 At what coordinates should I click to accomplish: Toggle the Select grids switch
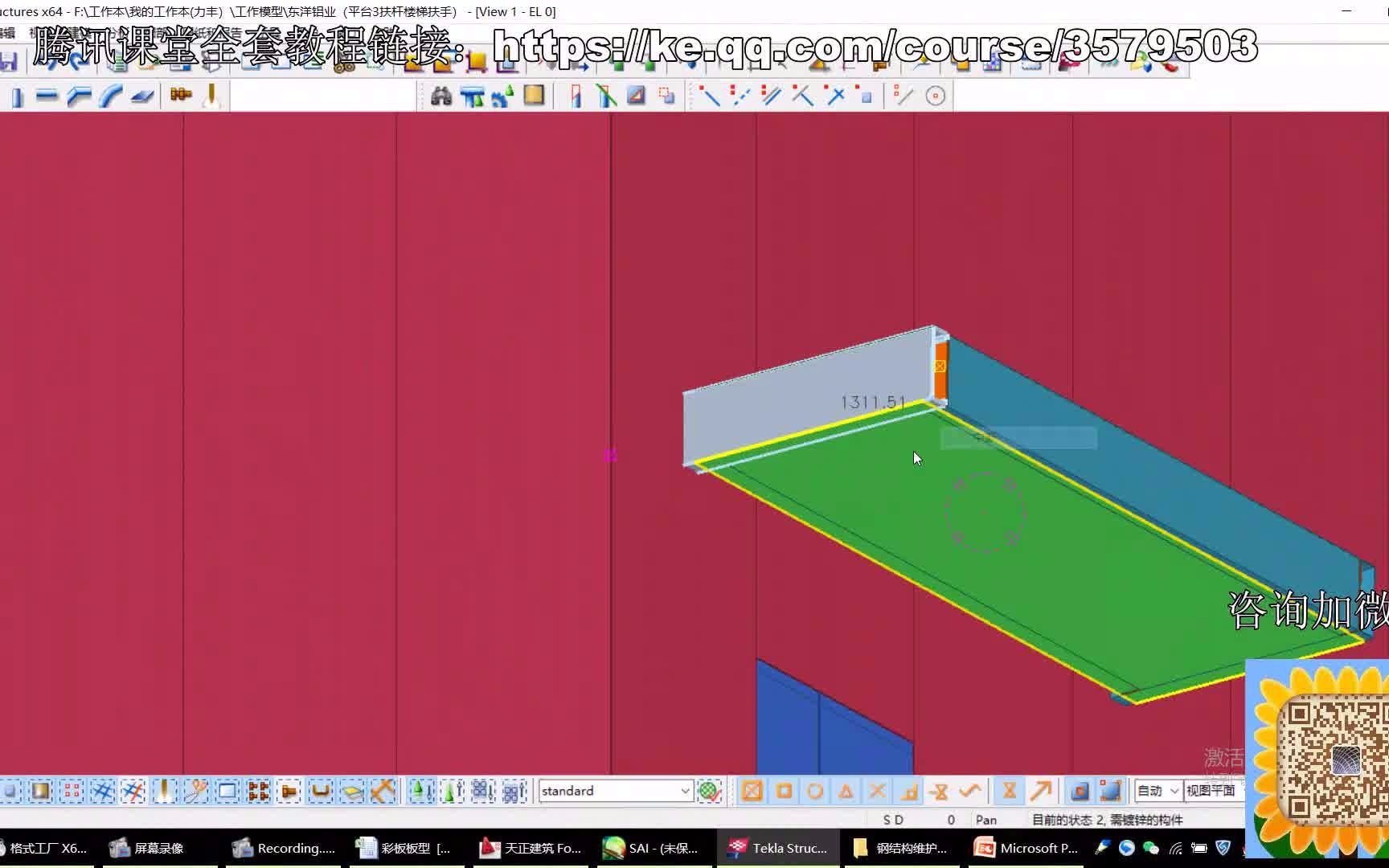pos(103,792)
